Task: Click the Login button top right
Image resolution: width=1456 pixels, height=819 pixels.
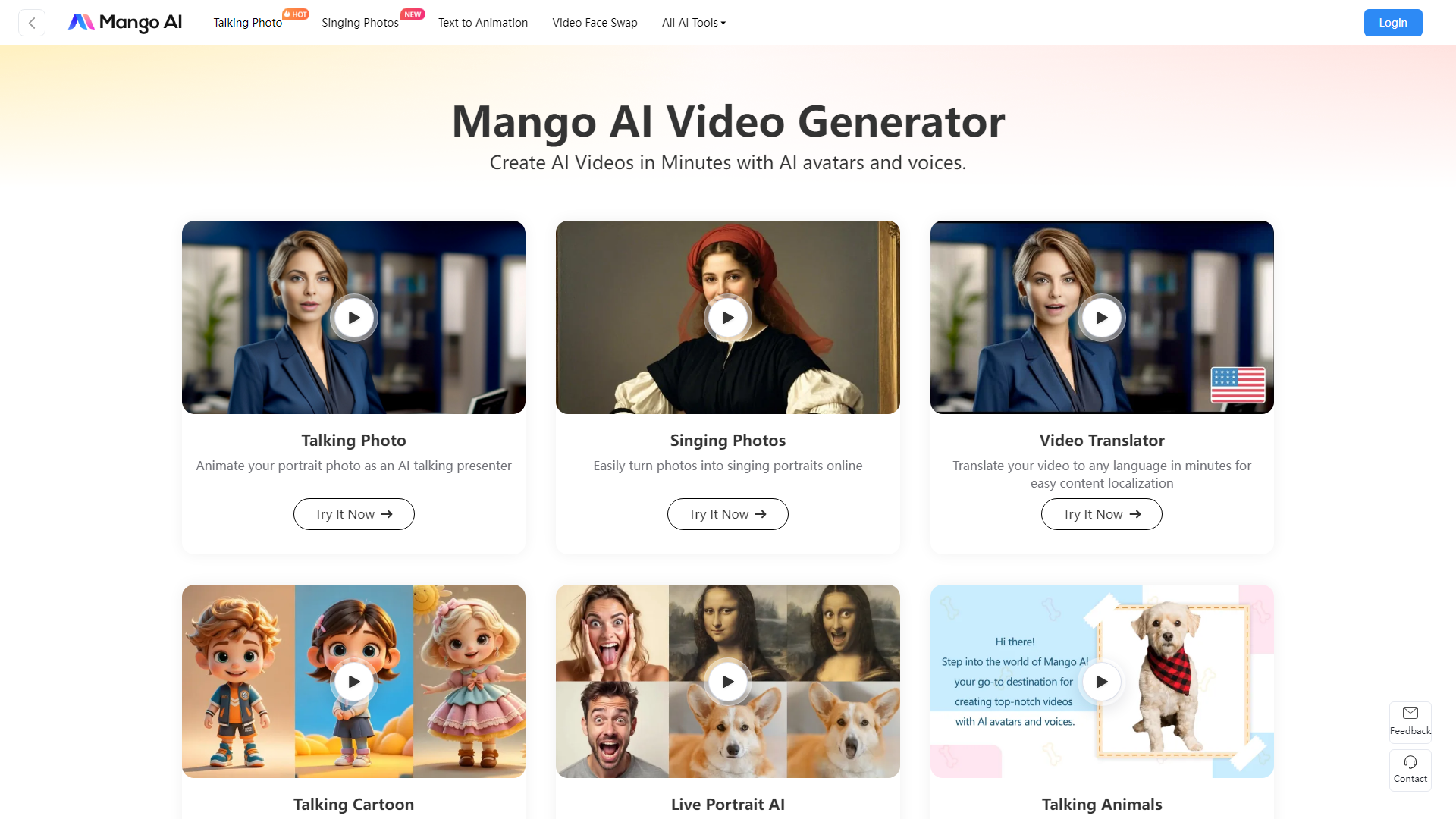Action: [x=1393, y=22]
